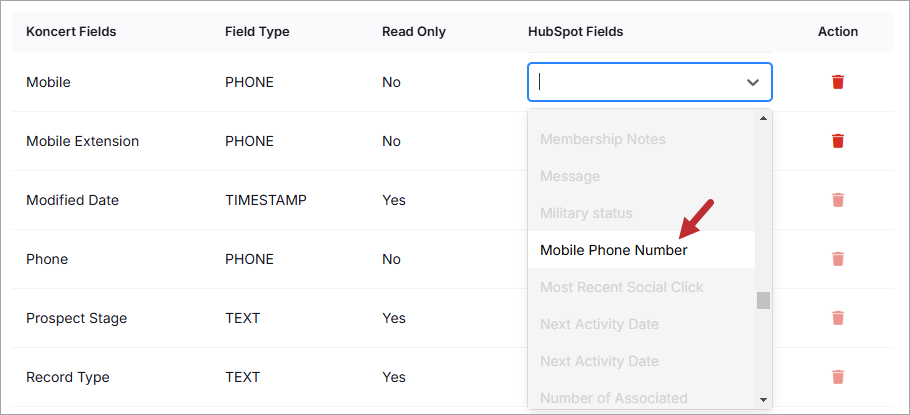Delete the Mobile field mapping row
910x415 pixels.
[x=837, y=82]
